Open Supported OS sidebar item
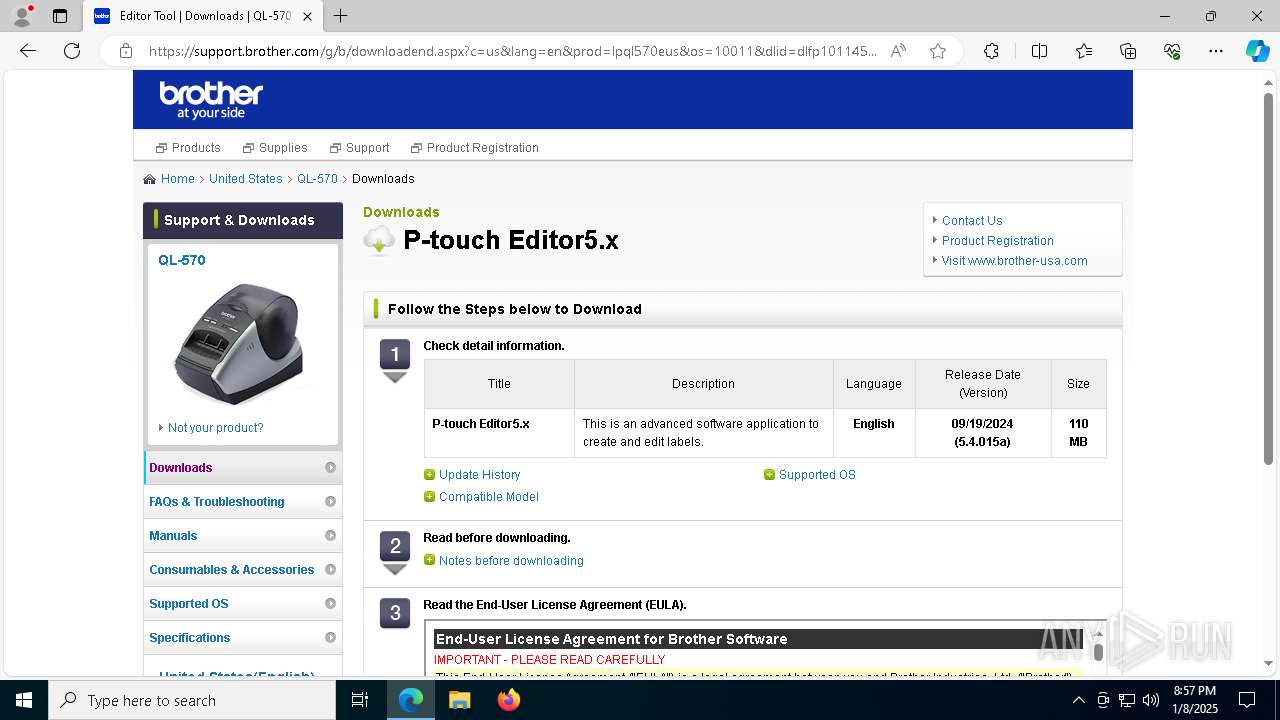The height and width of the screenshot is (720, 1280). (x=243, y=604)
